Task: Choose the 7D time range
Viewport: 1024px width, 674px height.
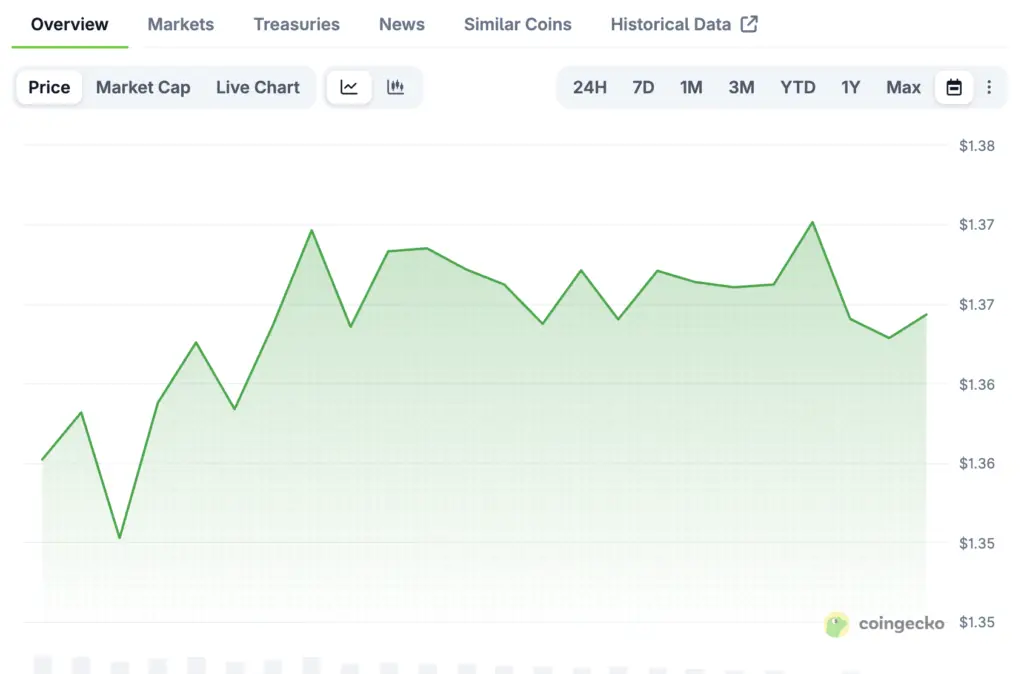Action: coord(643,87)
